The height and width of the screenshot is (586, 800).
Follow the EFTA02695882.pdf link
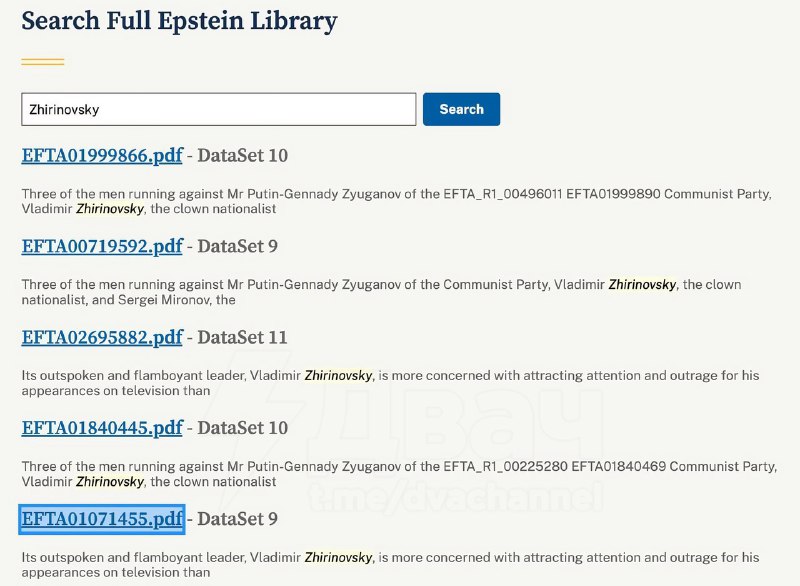(x=102, y=337)
